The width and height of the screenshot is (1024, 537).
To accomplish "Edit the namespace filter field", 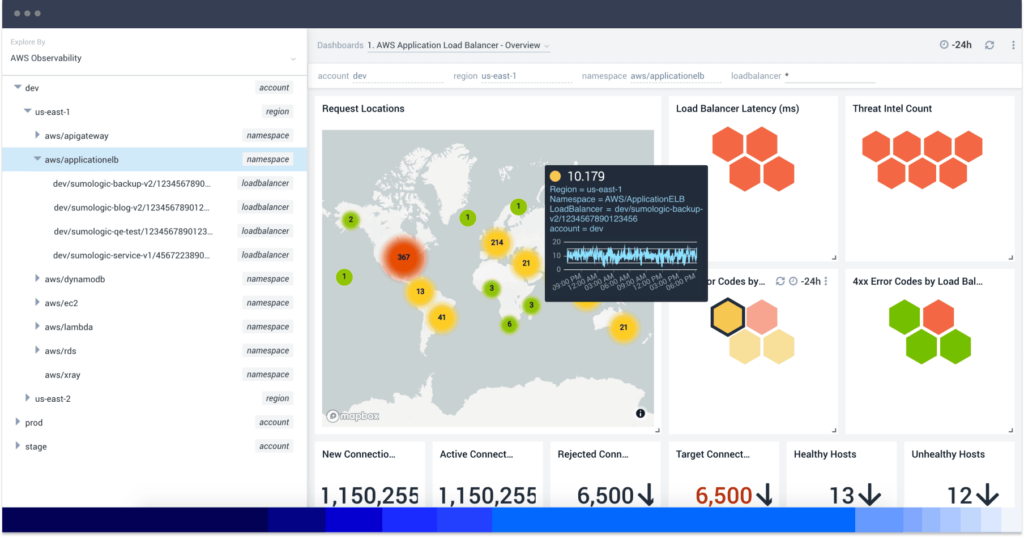I will click(675, 76).
